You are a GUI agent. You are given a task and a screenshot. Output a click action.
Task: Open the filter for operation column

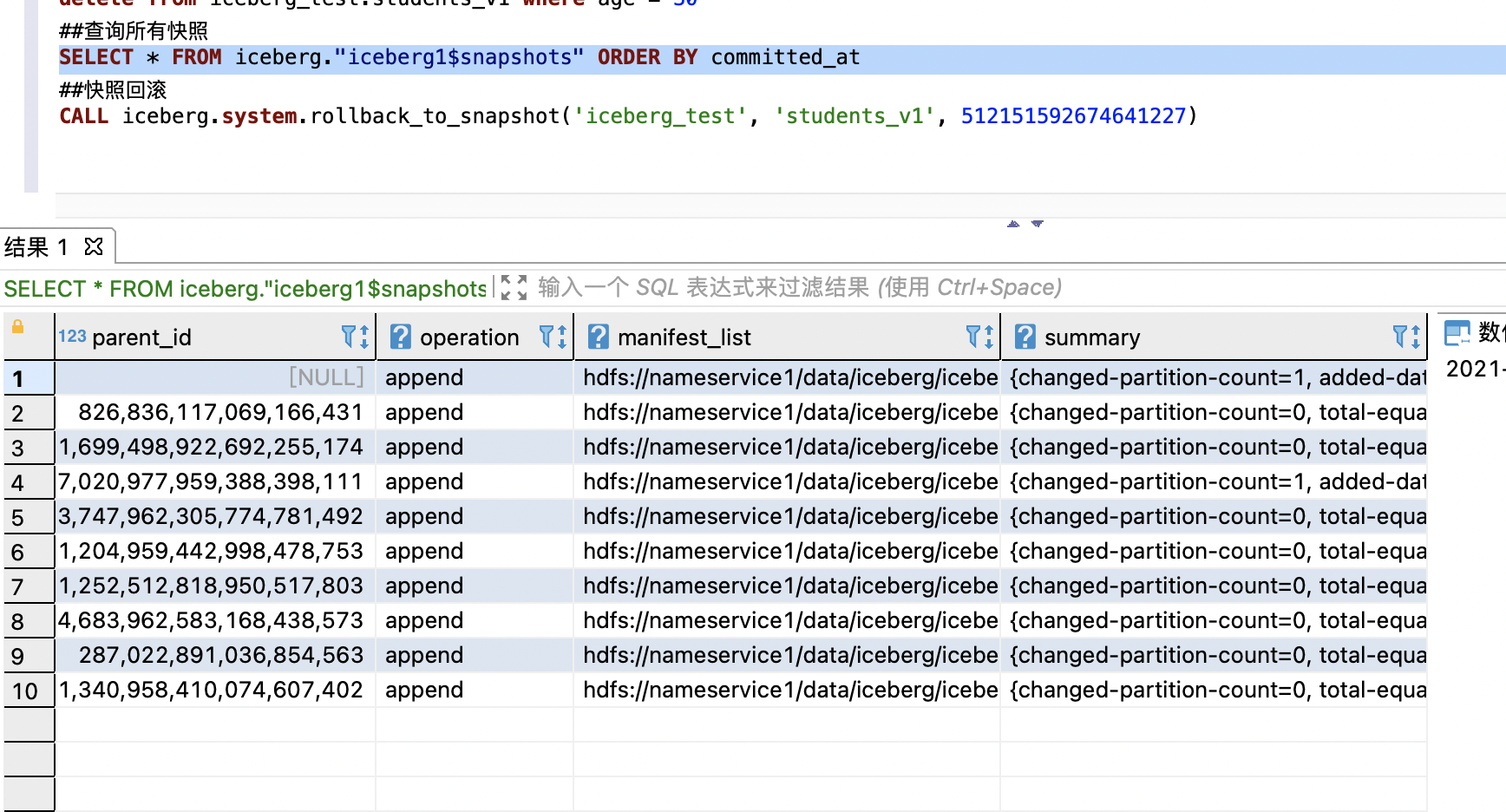(x=547, y=336)
